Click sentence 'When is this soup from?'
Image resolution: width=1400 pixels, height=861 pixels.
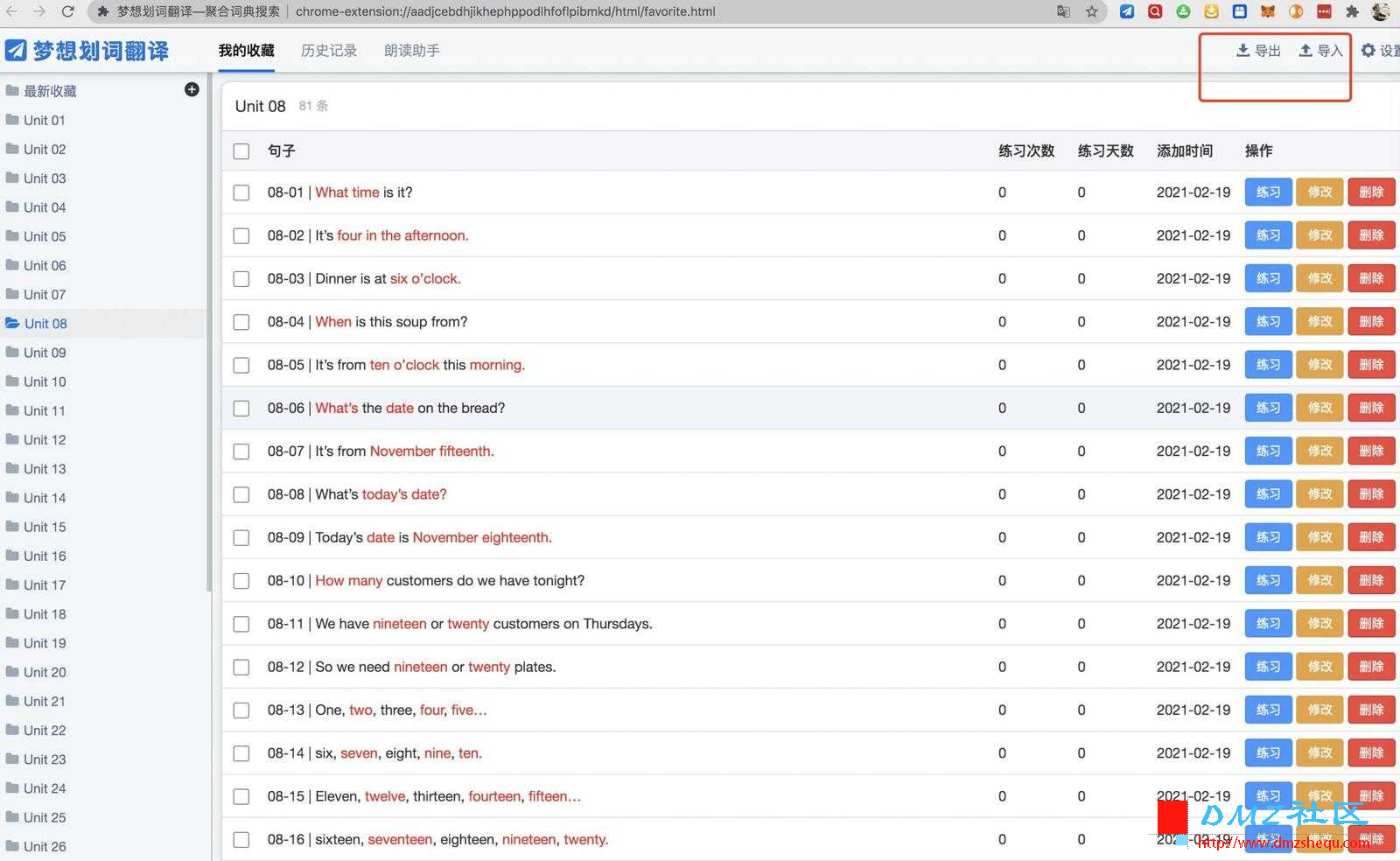[391, 322]
